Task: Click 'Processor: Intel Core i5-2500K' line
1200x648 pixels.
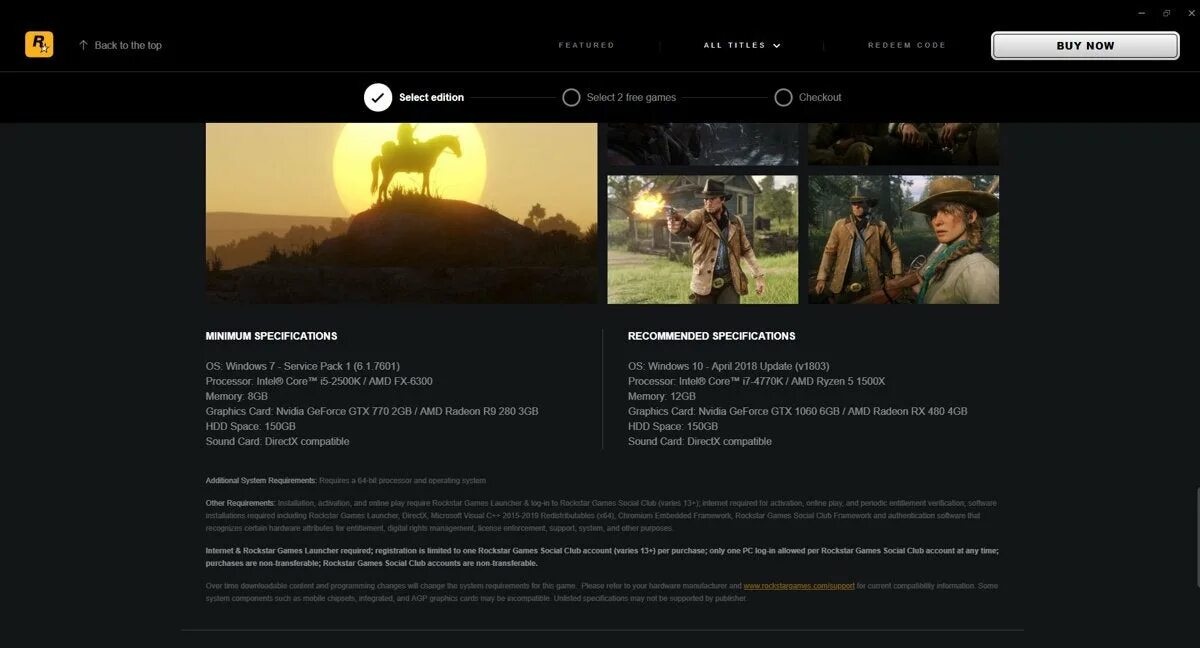Action: [319, 381]
